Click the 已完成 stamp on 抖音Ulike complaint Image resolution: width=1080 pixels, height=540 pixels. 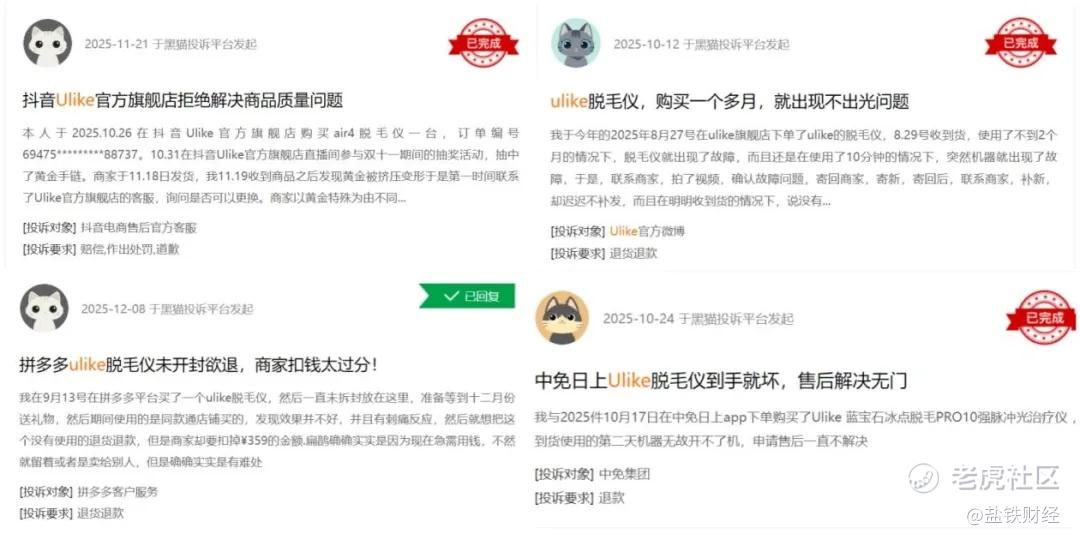484,43
